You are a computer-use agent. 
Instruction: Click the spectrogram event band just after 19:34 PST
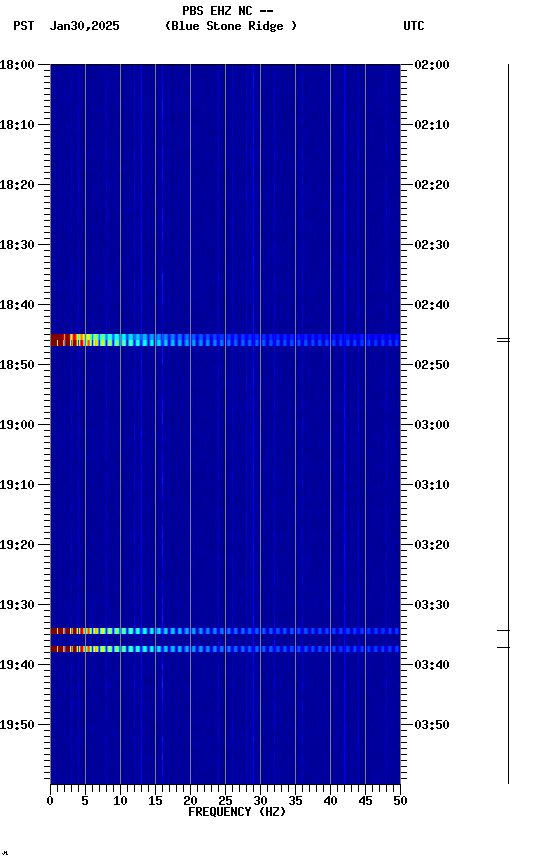[x=225, y=631]
